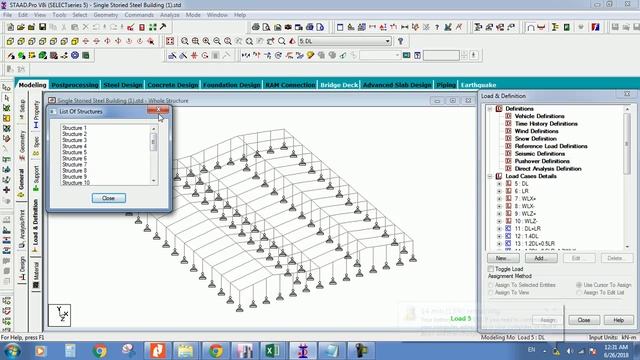
Task: Open the Load & Definition side page tab
Action: (35, 226)
